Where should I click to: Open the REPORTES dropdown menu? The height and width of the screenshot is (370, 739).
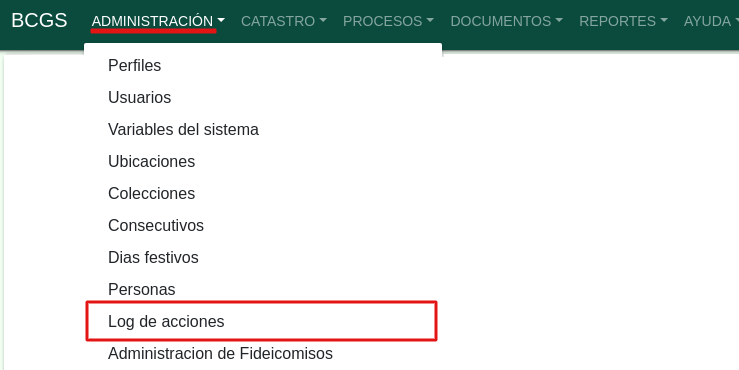[x=623, y=21]
